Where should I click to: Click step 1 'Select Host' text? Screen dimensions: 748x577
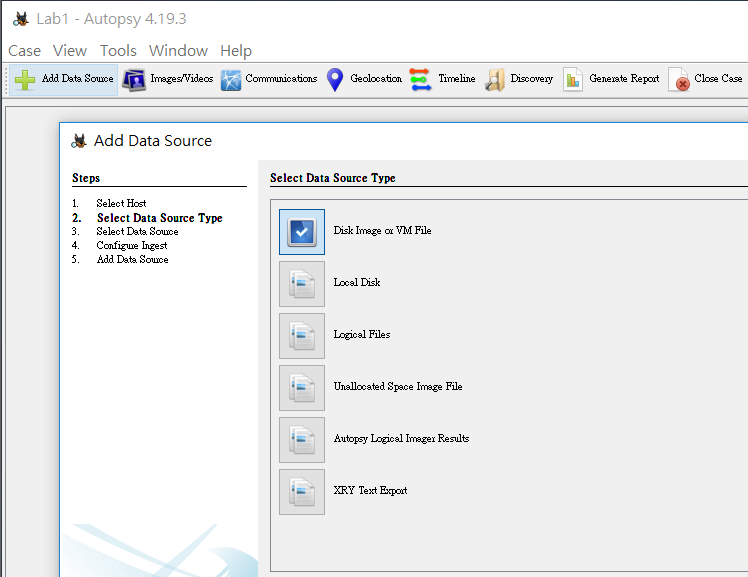(121, 203)
